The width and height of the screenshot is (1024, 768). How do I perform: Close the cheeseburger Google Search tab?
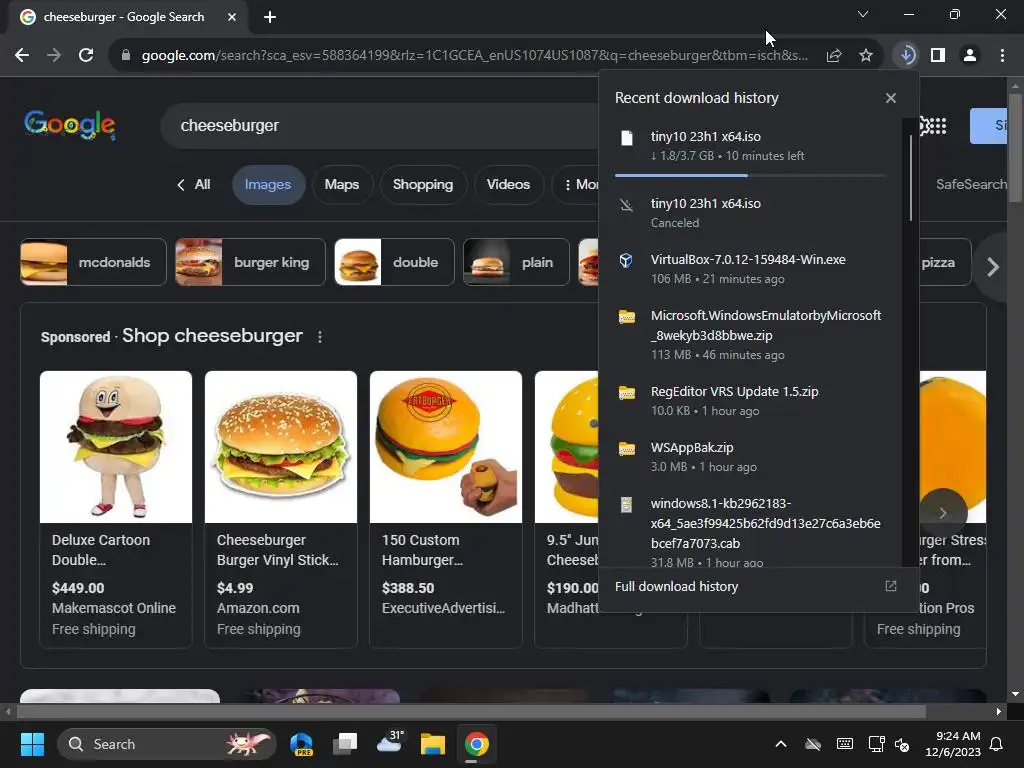pyautogui.click(x=232, y=17)
